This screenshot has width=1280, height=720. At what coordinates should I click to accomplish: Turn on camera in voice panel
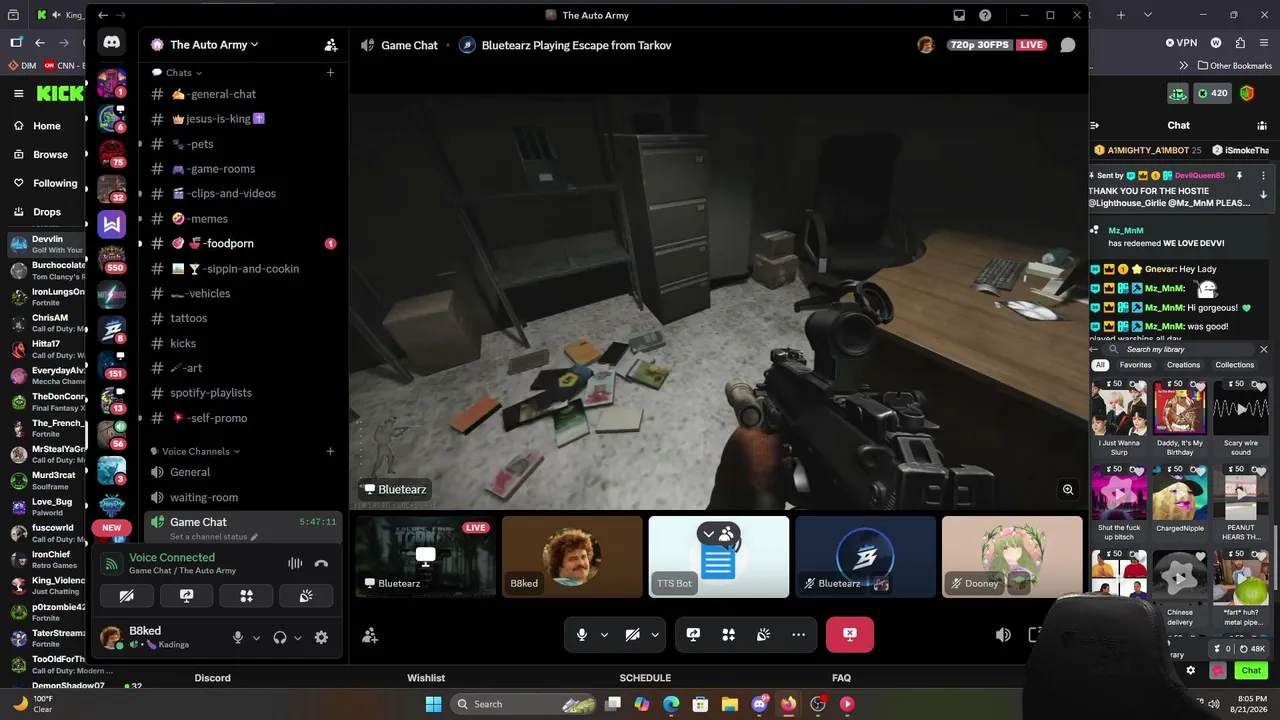tap(126, 596)
